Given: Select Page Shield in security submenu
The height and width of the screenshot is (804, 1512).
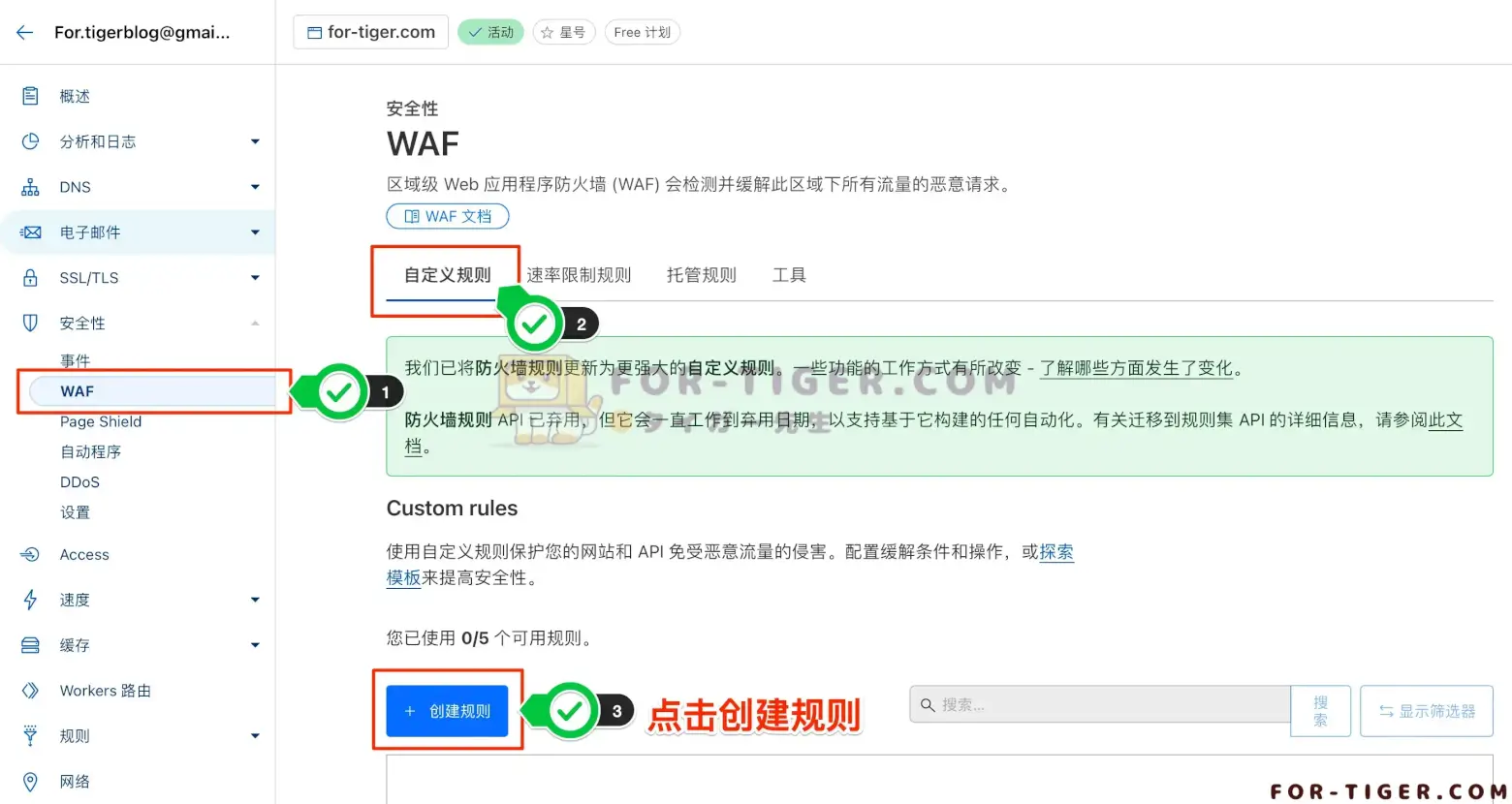Looking at the screenshot, I should tap(101, 421).
